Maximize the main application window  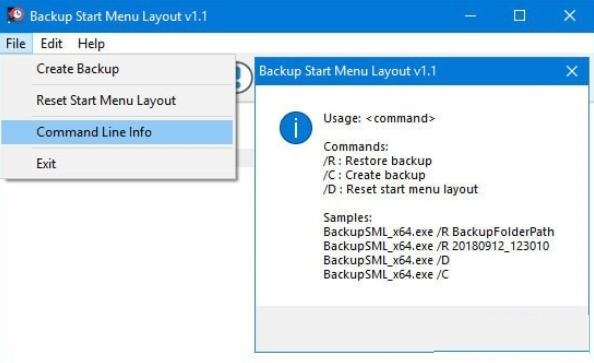[519, 16]
